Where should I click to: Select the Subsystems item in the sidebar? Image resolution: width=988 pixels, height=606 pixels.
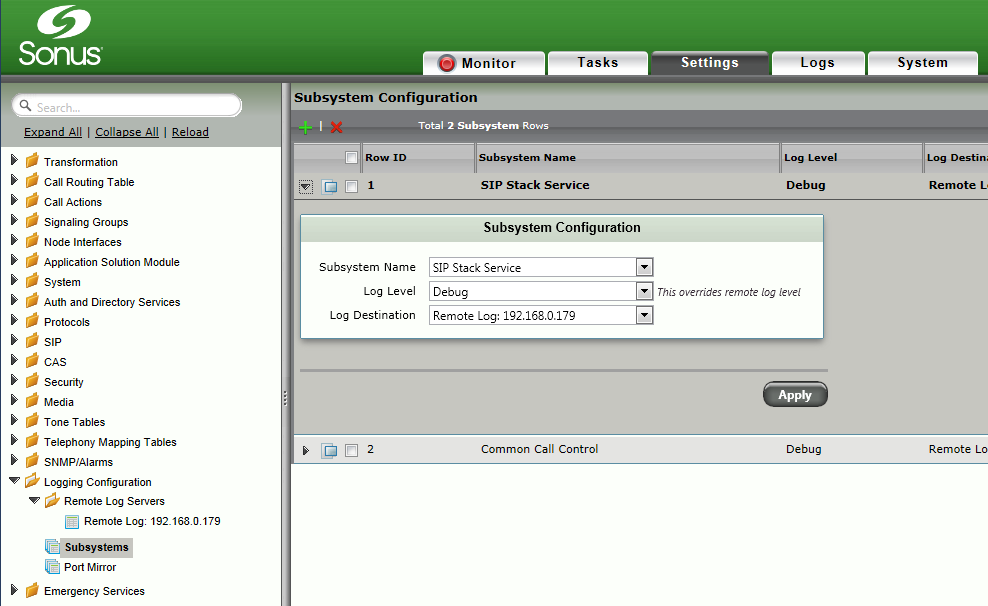pos(96,547)
